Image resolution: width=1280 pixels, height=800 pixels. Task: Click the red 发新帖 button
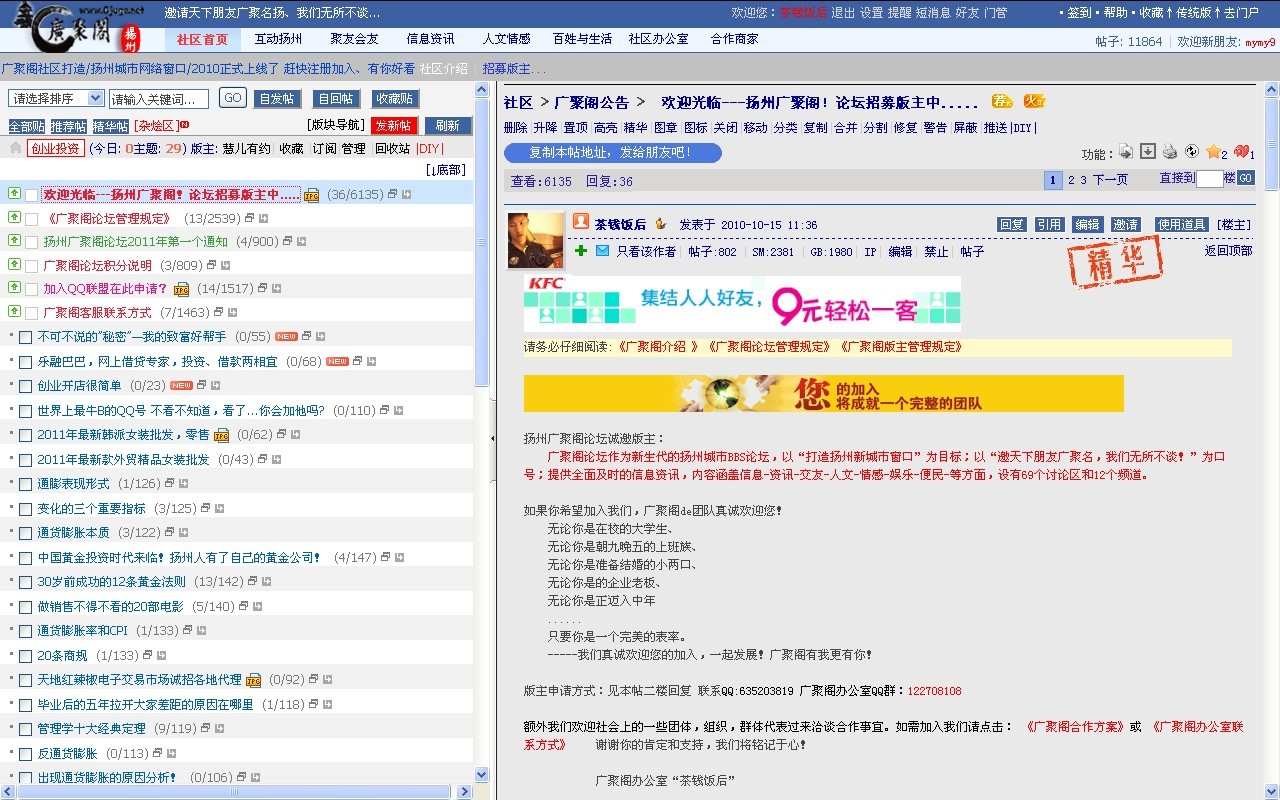[x=393, y=125]
